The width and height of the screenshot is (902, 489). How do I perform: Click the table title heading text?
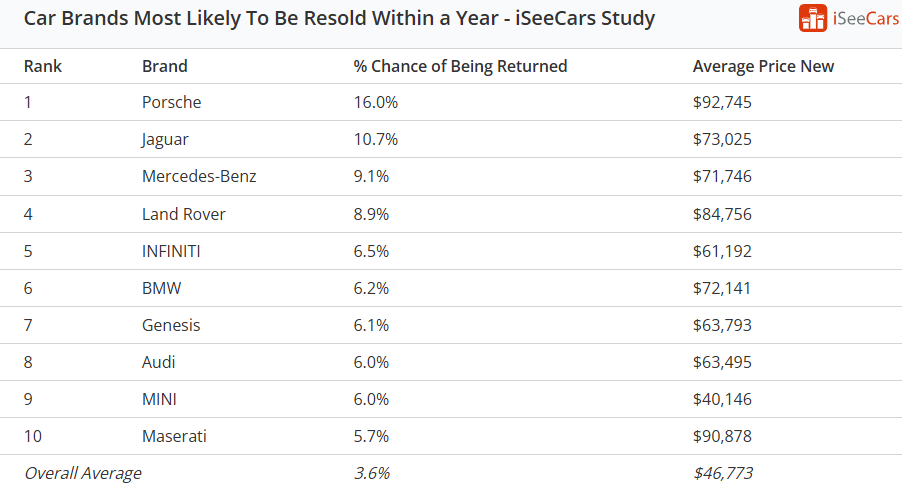[x=339, y=18]
